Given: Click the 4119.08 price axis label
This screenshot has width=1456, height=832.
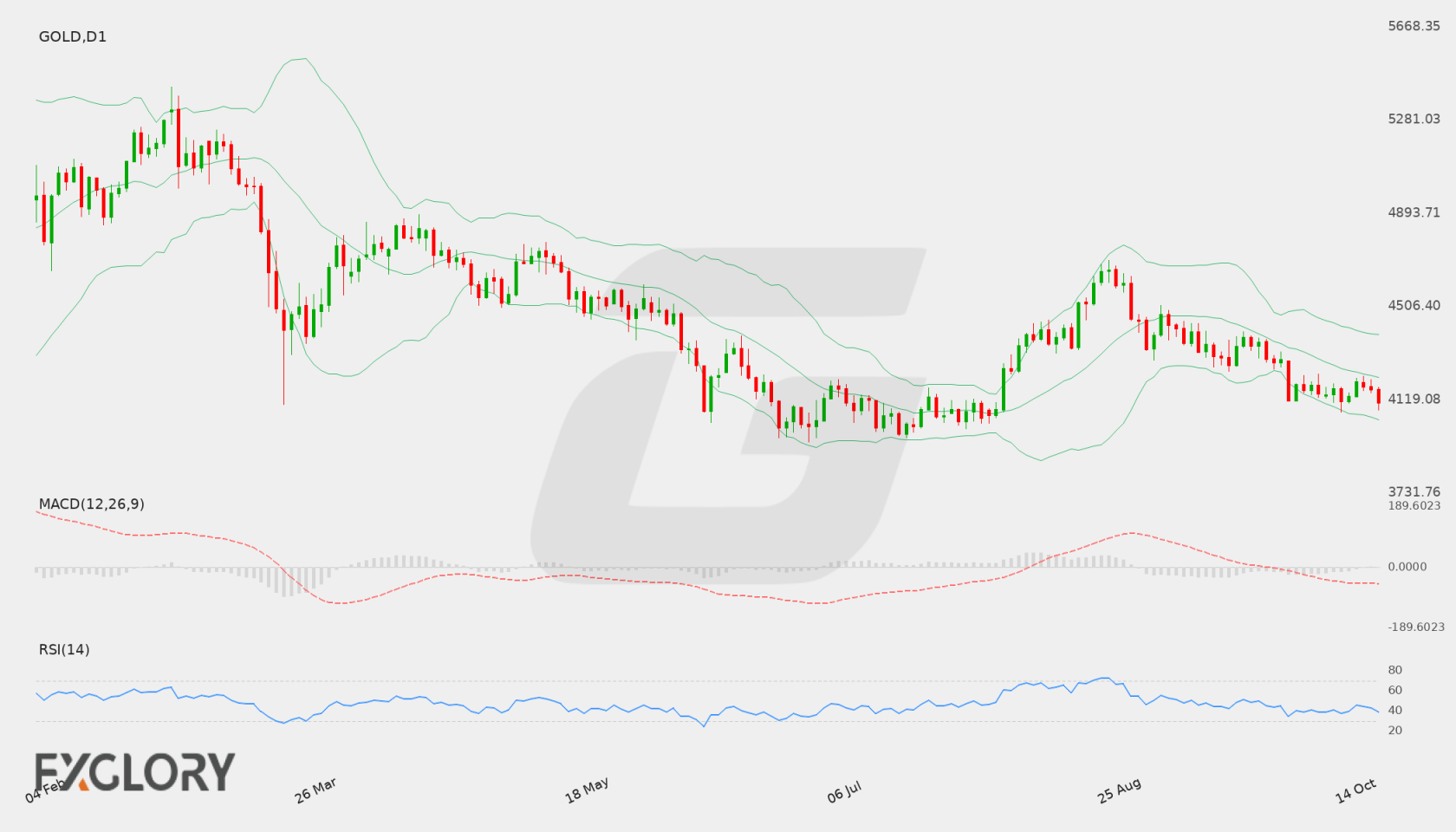Looking at the screenshot, I should (1414, 399).
